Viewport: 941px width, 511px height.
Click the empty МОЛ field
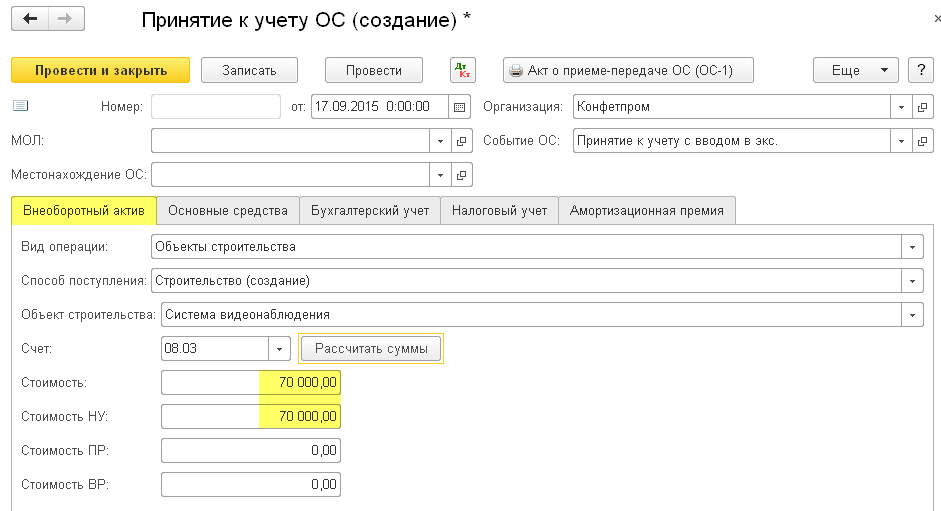290,141
